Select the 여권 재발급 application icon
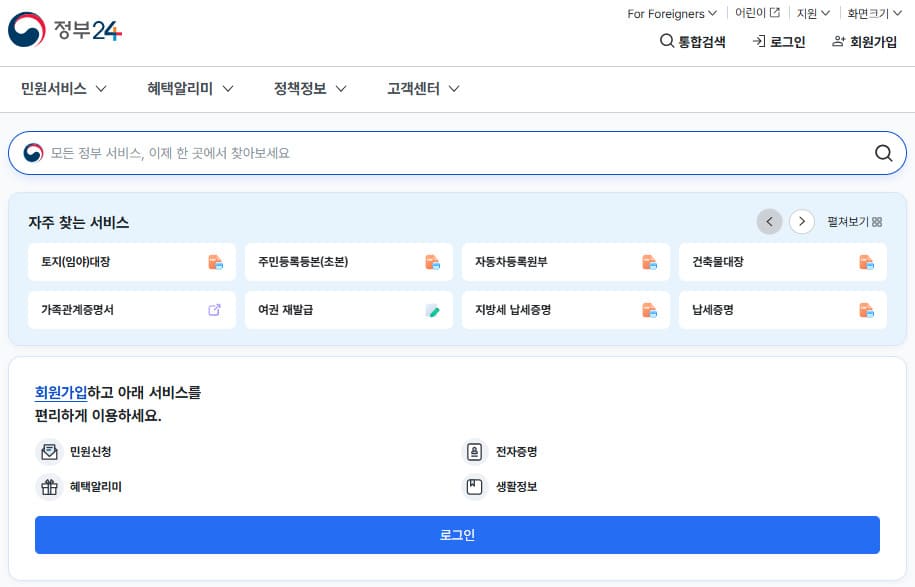Image resolution: width=915 pixels, height=587 pixels. 433,311
